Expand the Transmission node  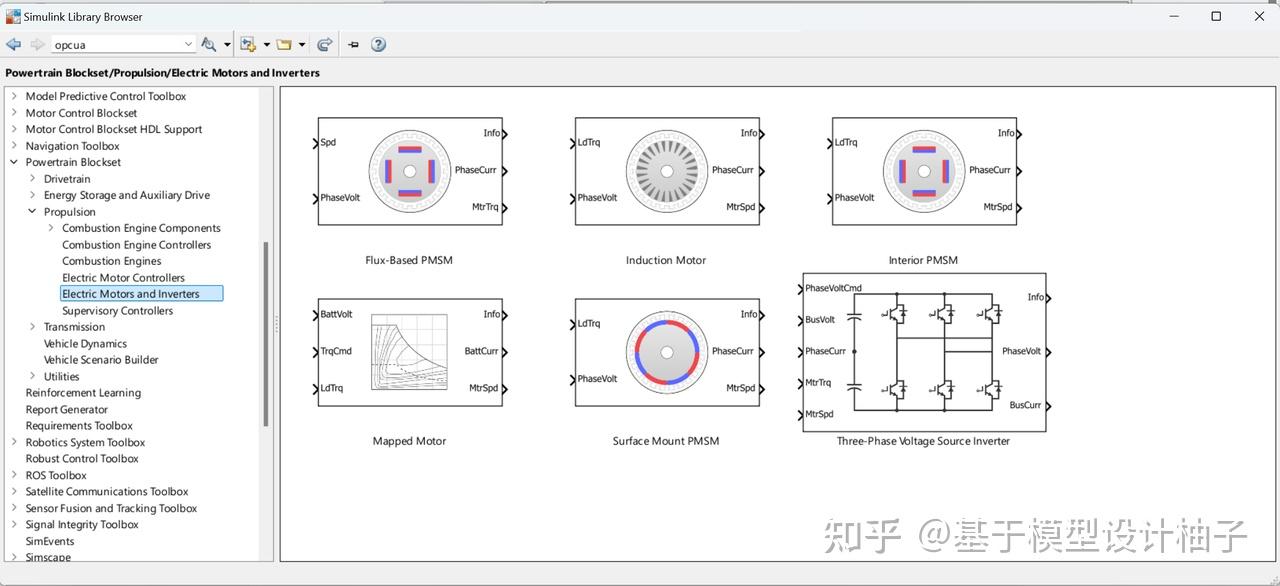[32, 327]
